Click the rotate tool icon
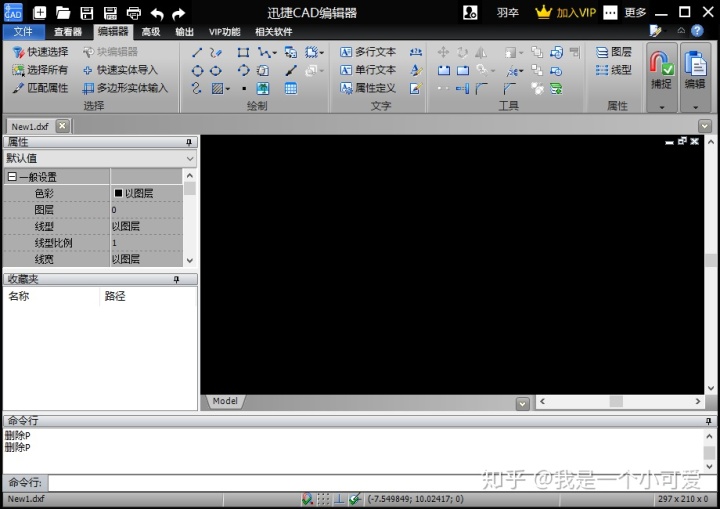Screen dimensions: 720x509 pos(462,52)
